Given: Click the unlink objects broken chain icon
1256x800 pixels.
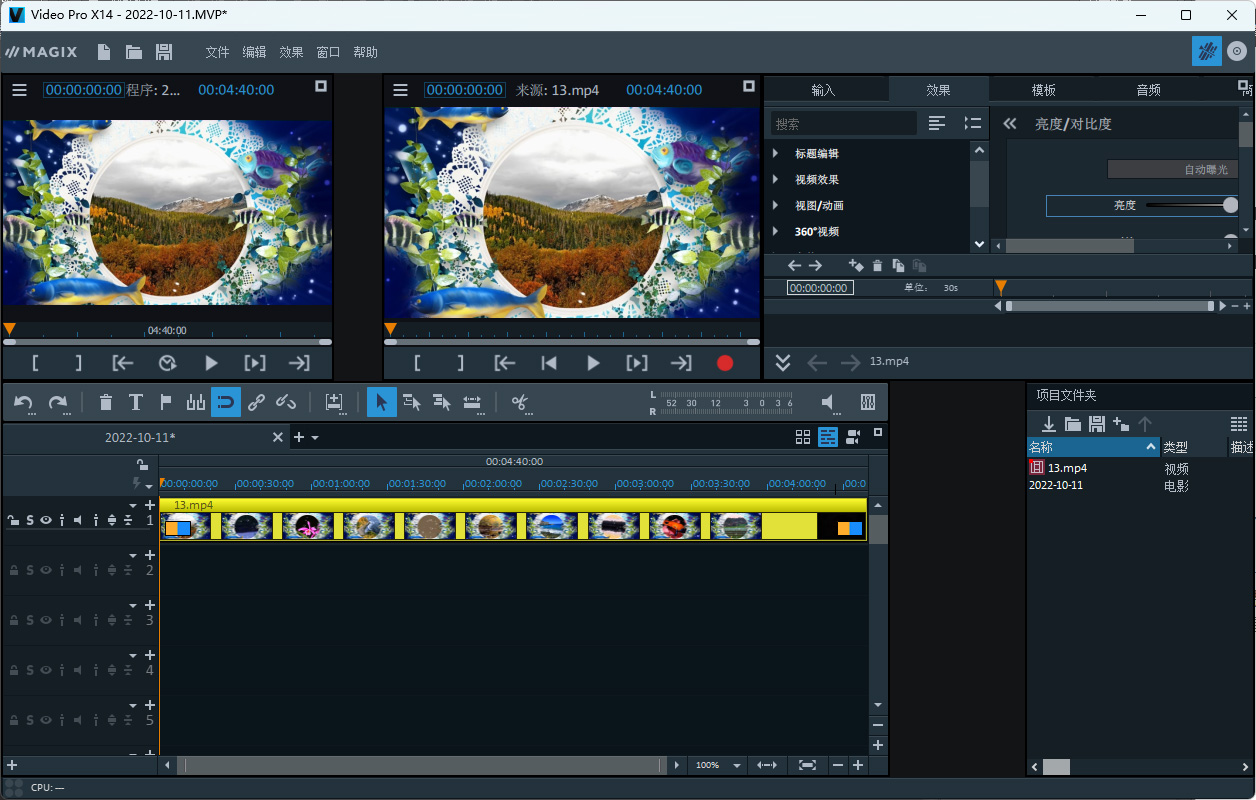Looking at the screenshot, I should point(286,402).
